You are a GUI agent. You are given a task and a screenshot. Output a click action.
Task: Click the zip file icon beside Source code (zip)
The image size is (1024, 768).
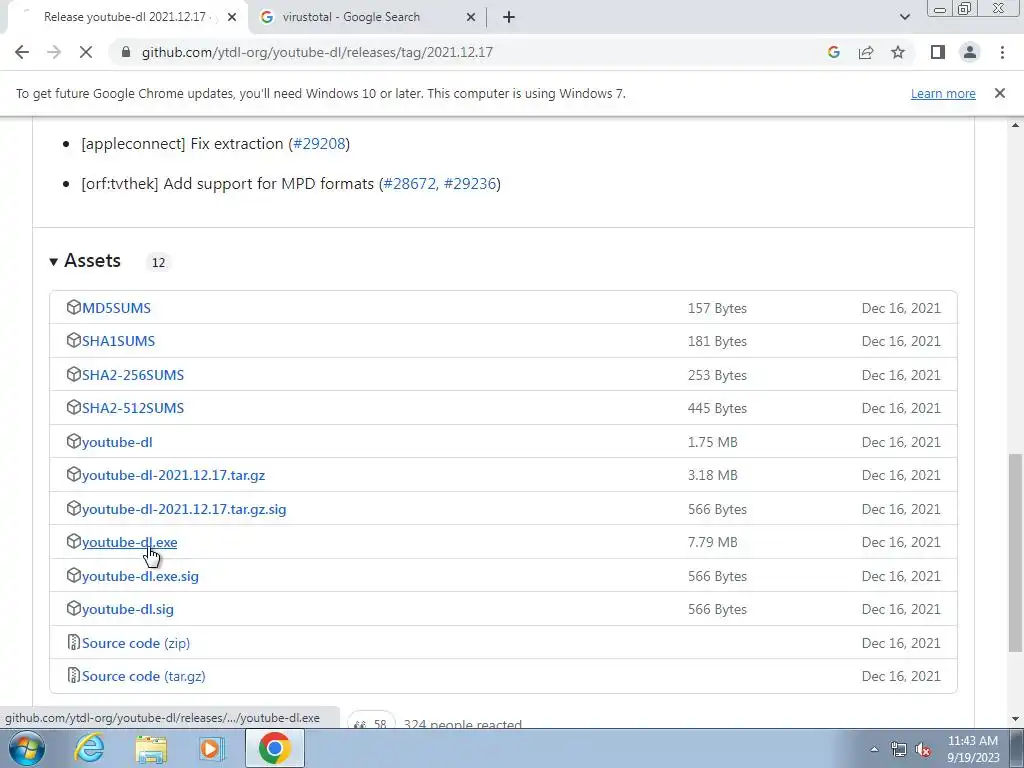(74, 642)
